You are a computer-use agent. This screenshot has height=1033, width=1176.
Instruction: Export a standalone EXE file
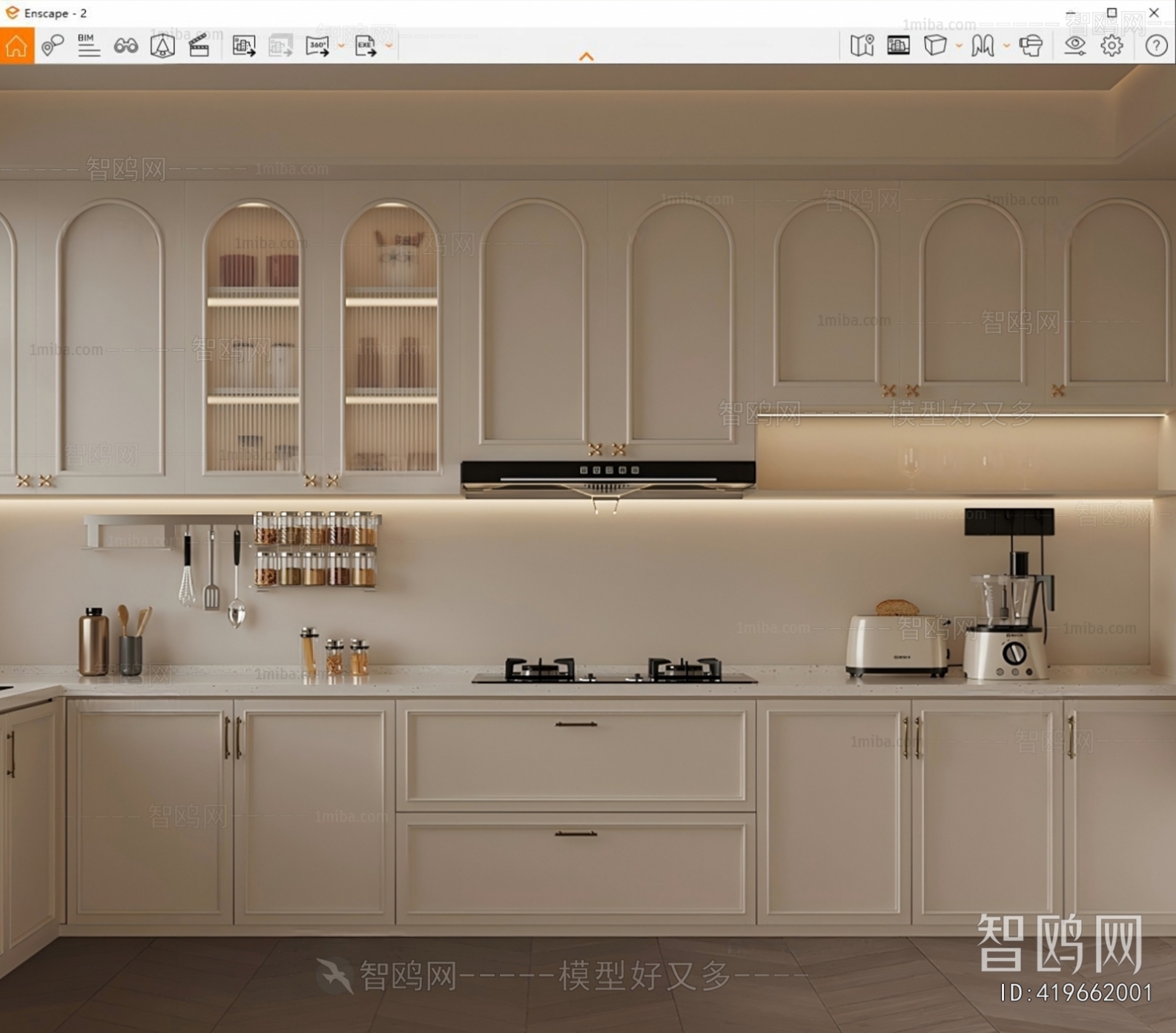tap(366, 46)
